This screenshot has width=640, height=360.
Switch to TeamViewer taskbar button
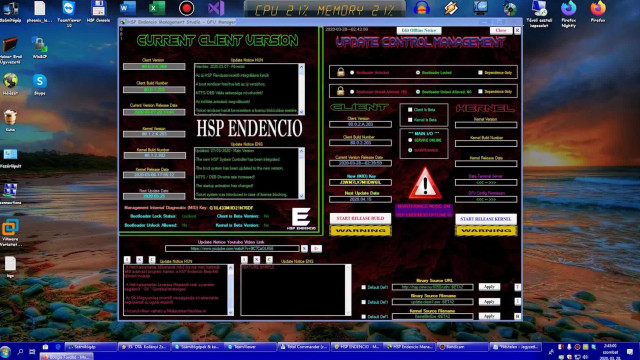(x=250, y=347)
